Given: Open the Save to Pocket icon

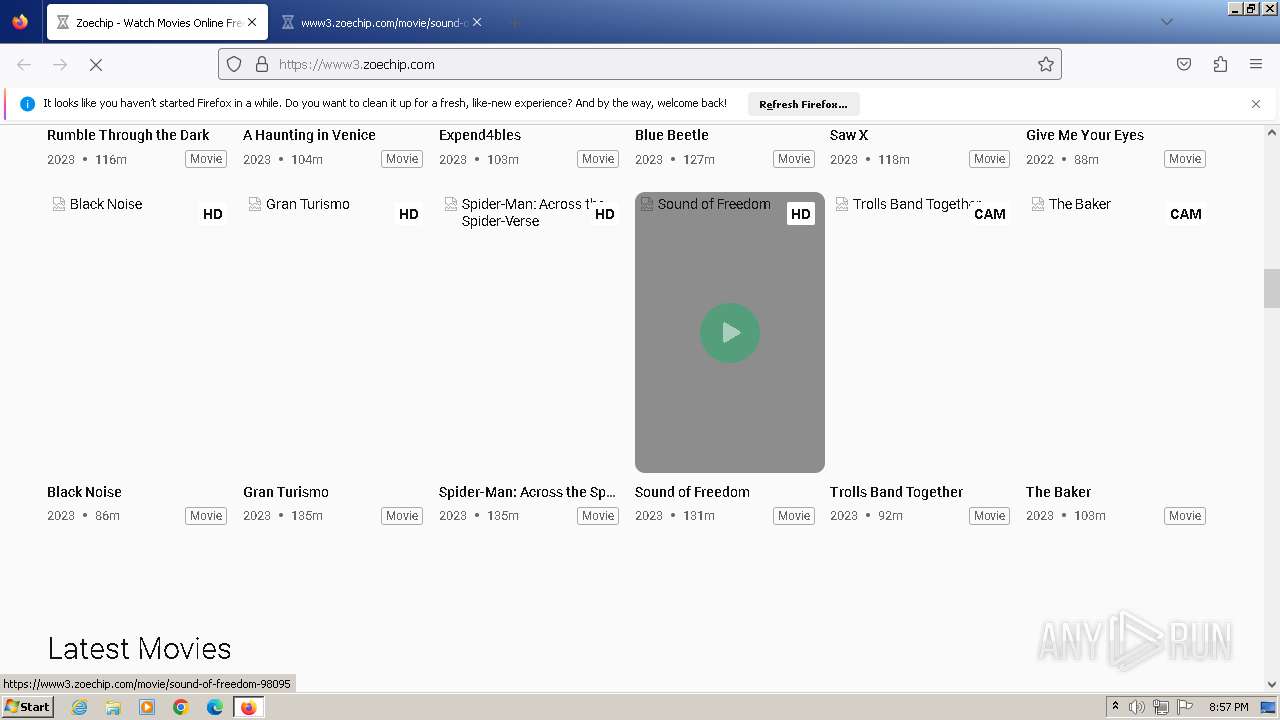Looking at the screenshot, I should point(1184,64).
